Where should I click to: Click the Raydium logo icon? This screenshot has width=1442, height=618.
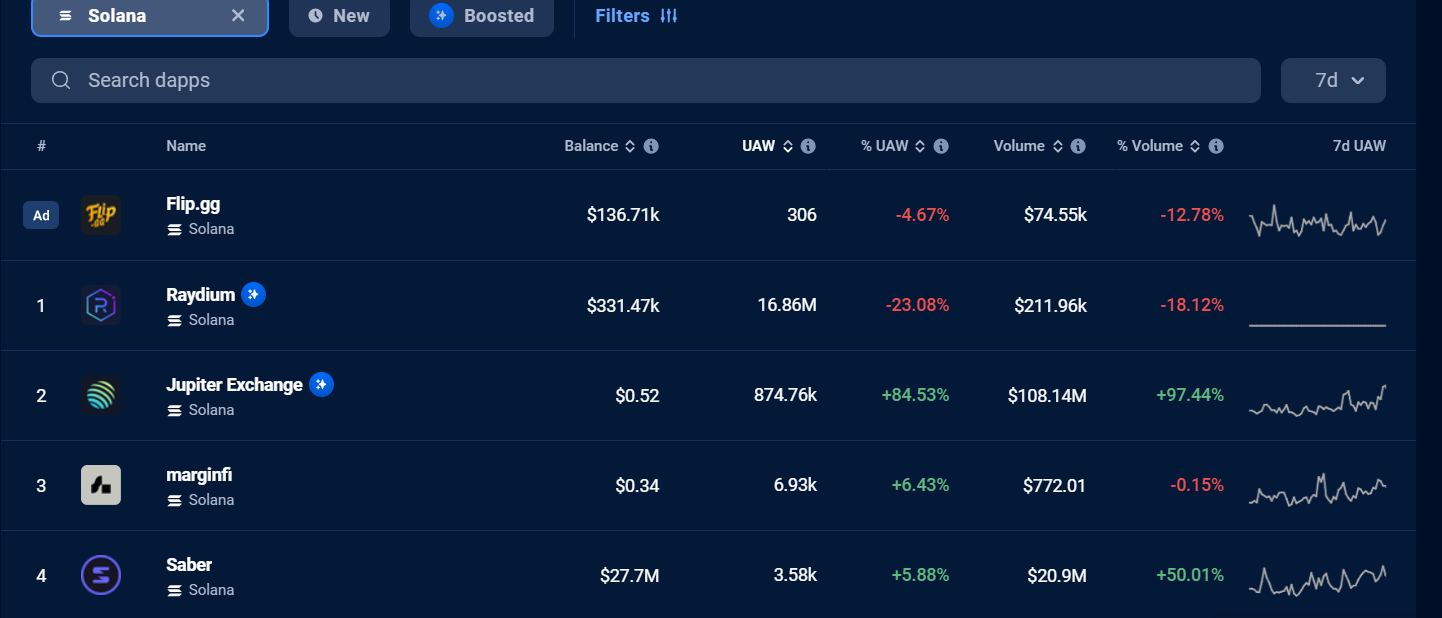[x=101, y=305]
